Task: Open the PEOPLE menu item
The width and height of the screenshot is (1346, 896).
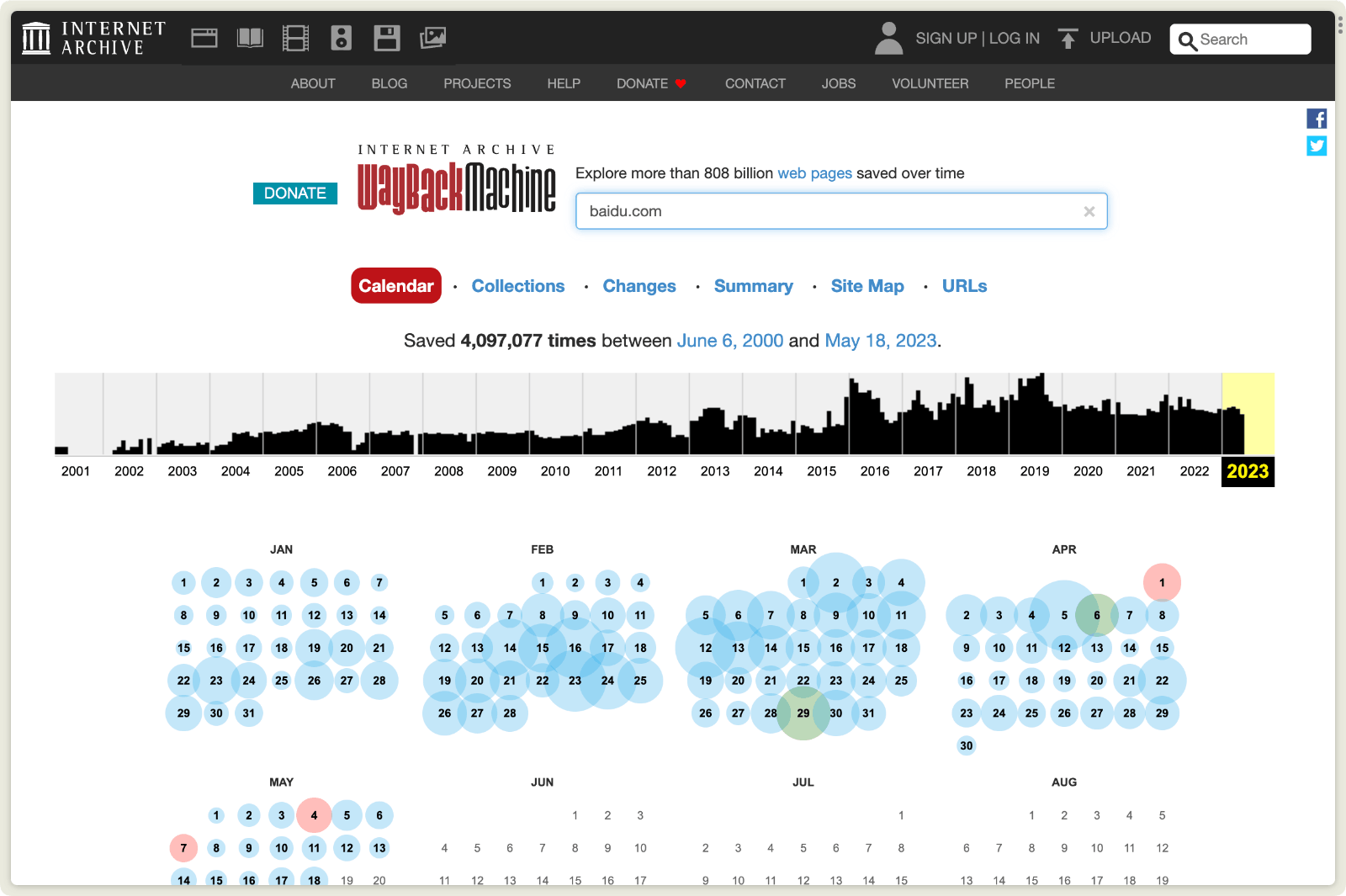Action: (x=1030, y=83)
